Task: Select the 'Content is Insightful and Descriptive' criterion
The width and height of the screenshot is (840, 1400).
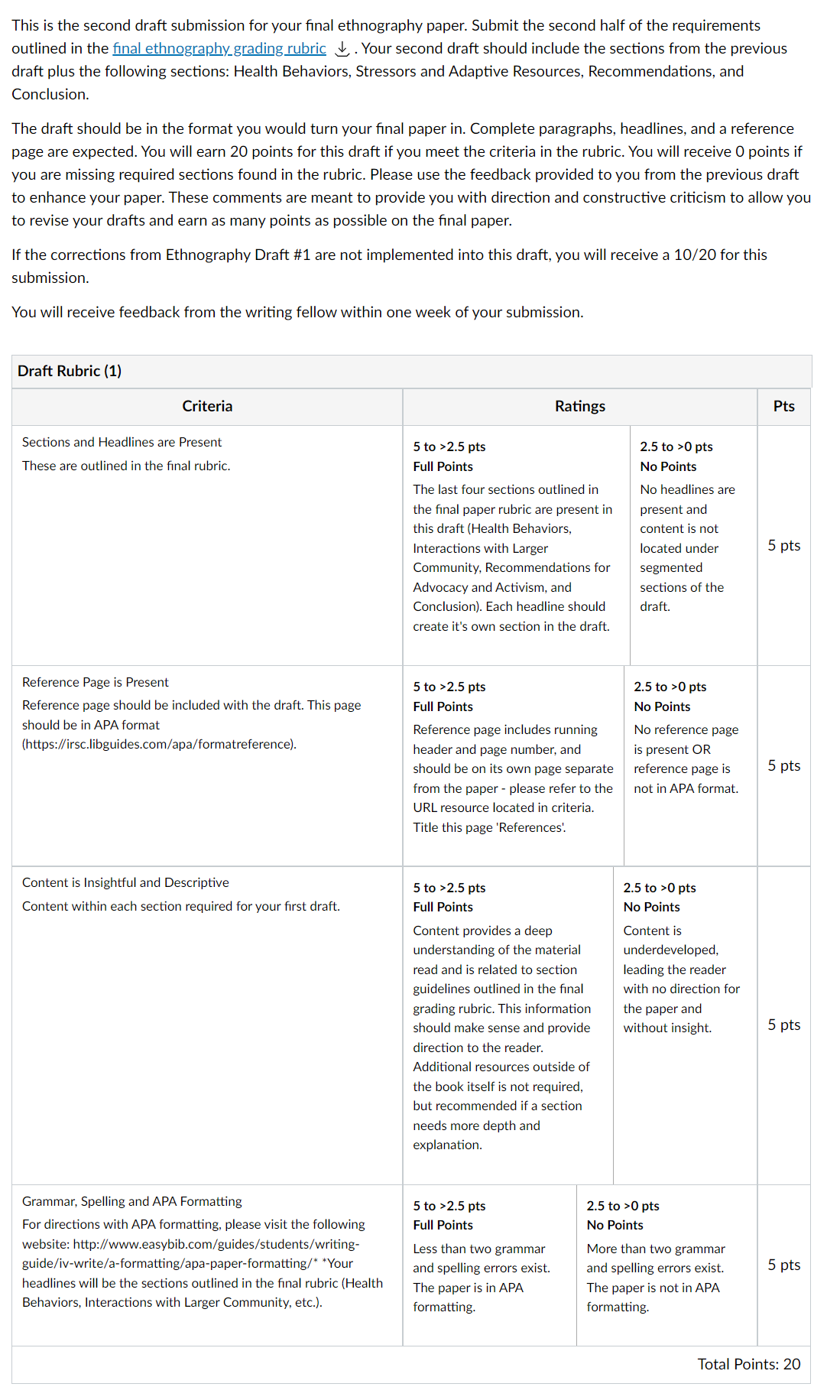Action: (x=125, y=882)
